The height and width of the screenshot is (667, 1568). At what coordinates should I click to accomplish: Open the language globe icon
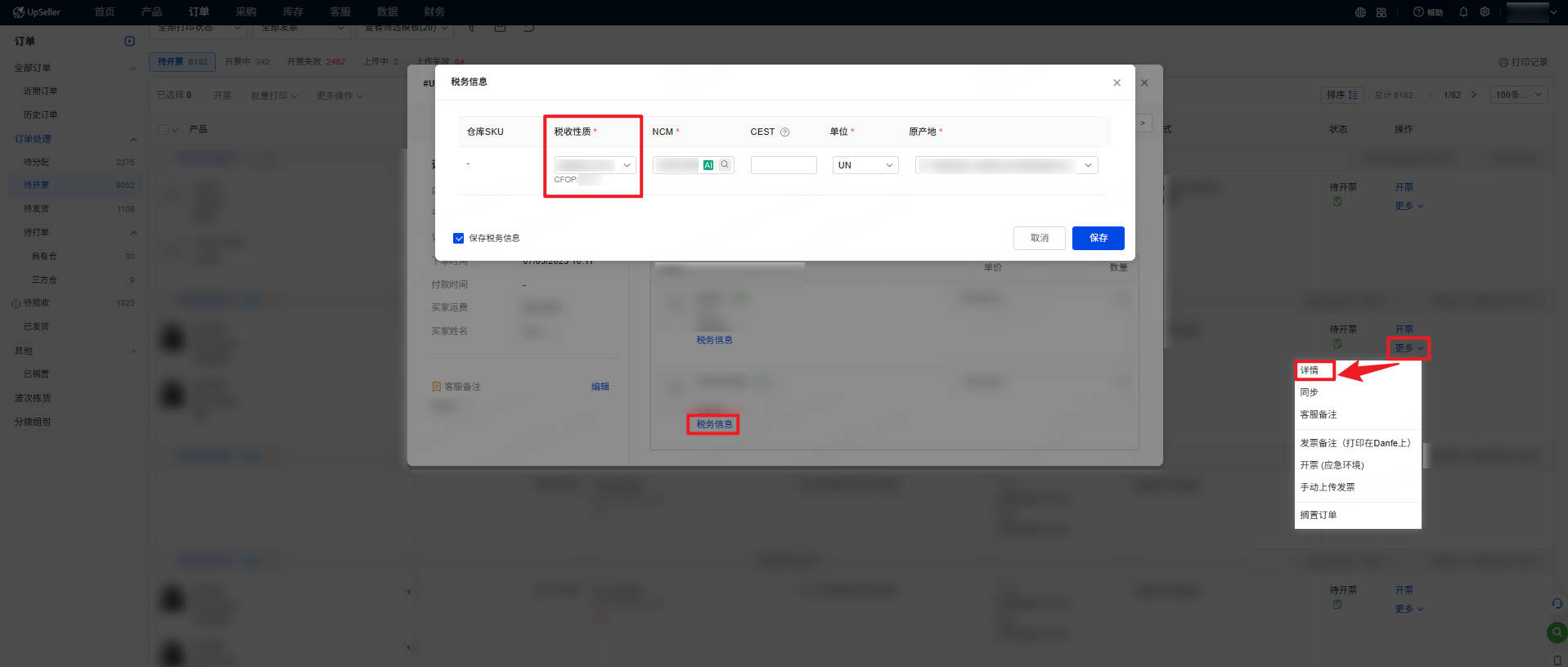tap(1360, 12)
